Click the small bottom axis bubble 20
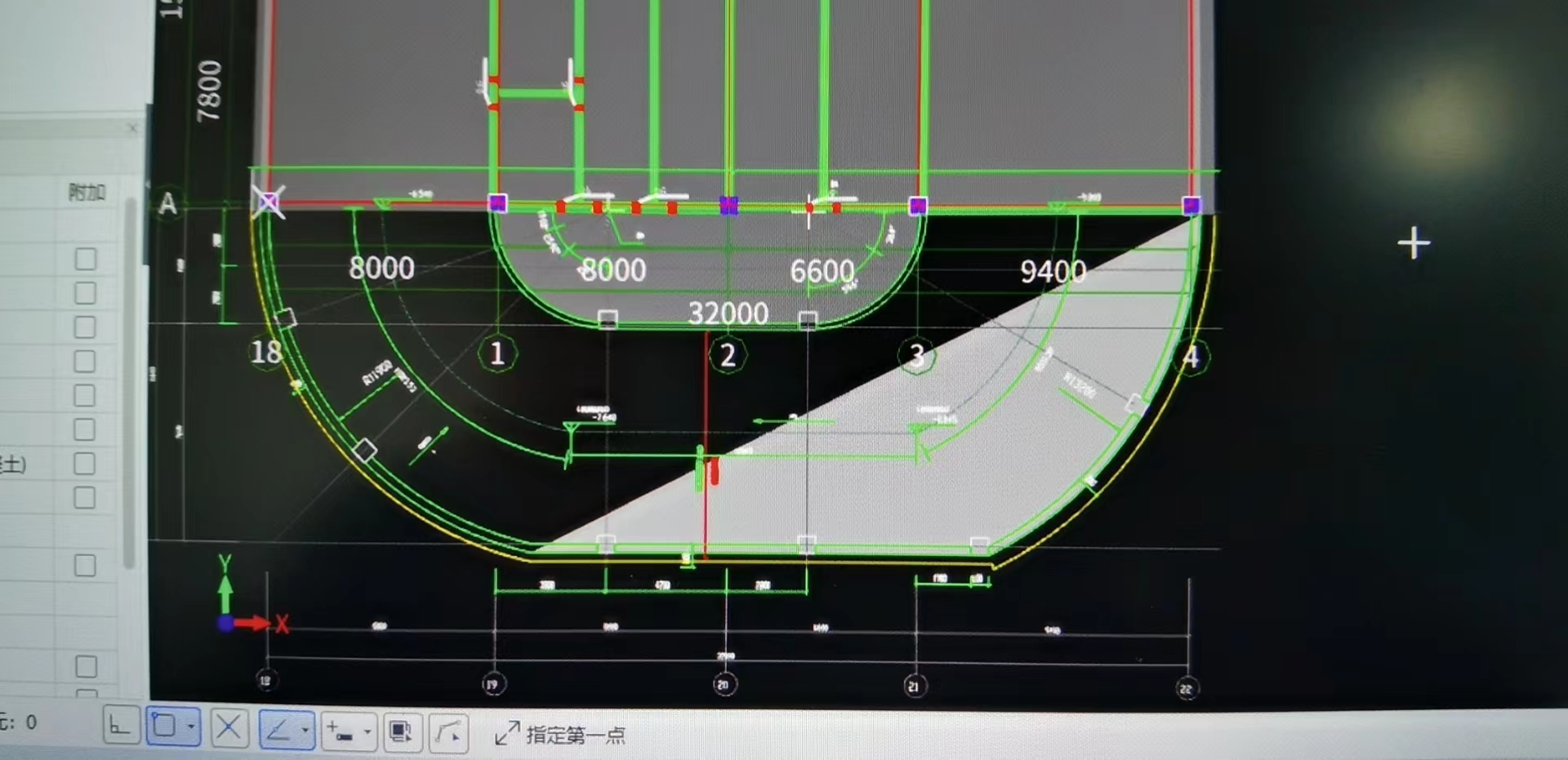This screenshot has height=760, width=1568. point(724,683)
